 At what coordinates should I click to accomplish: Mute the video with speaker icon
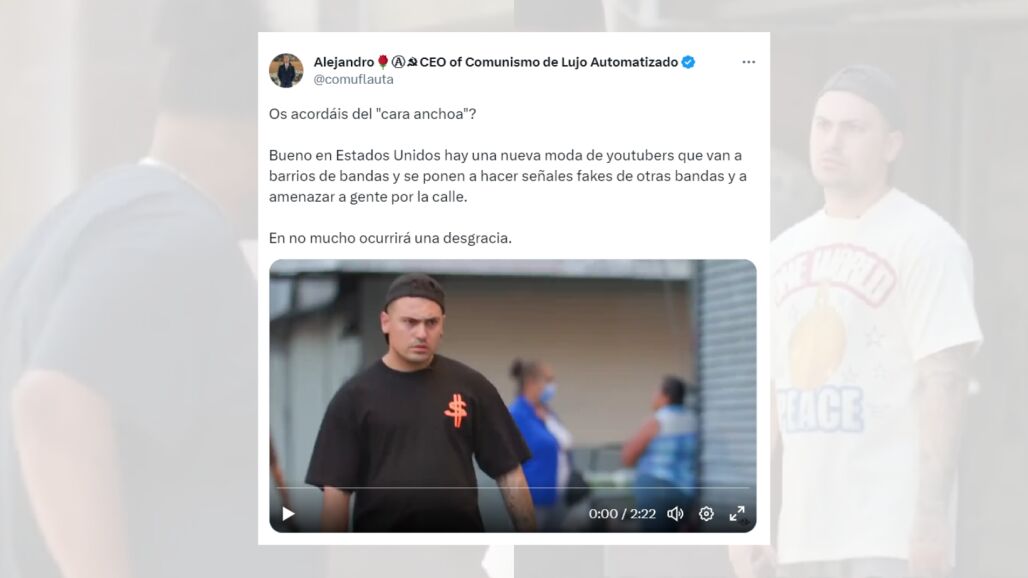pyautogui.click(x=675, y=514)
